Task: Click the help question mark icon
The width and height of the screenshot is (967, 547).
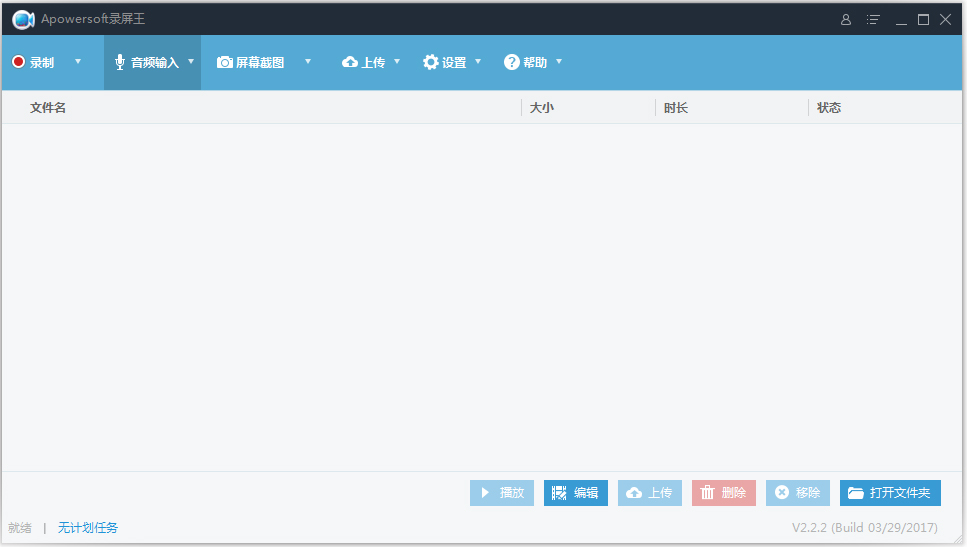Action: (512, 62)
